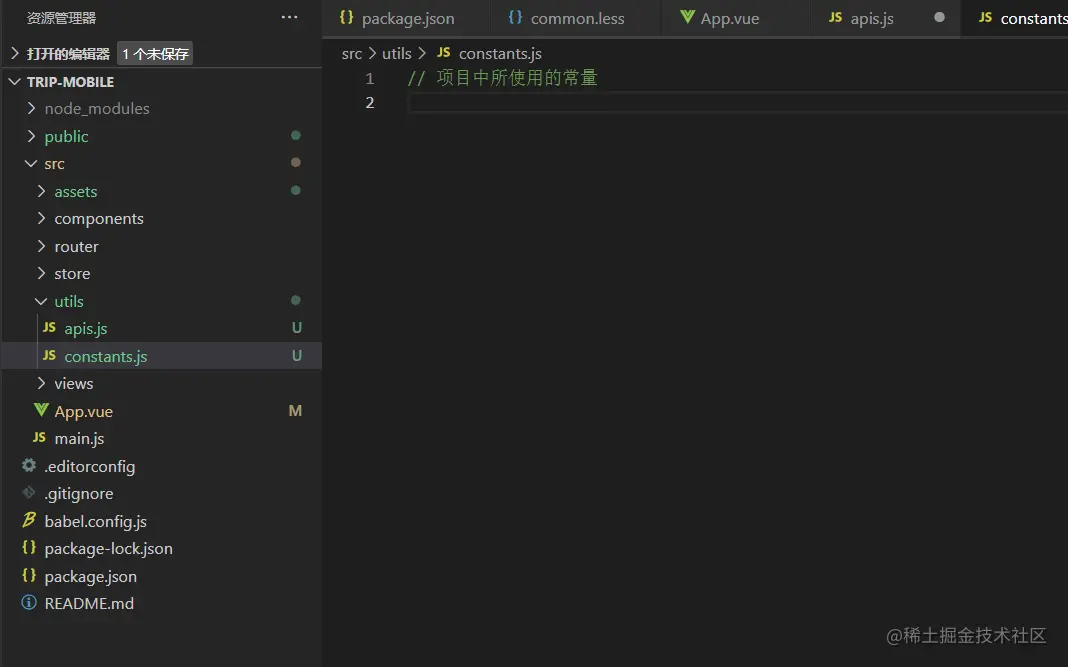This screenshot has height=667, width=1068.
Task: Collapse the src folder
Action: coord(31,164)
